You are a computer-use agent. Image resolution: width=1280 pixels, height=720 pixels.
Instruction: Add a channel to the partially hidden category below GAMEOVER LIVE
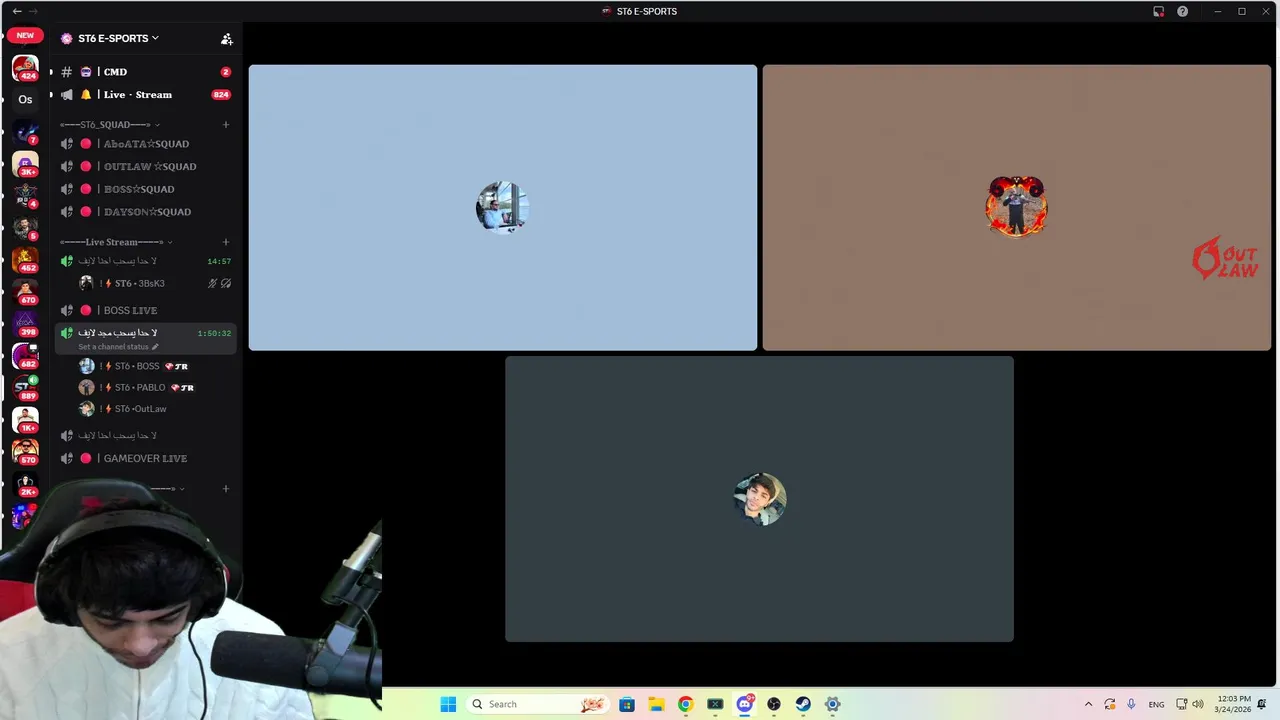(226, 489)
